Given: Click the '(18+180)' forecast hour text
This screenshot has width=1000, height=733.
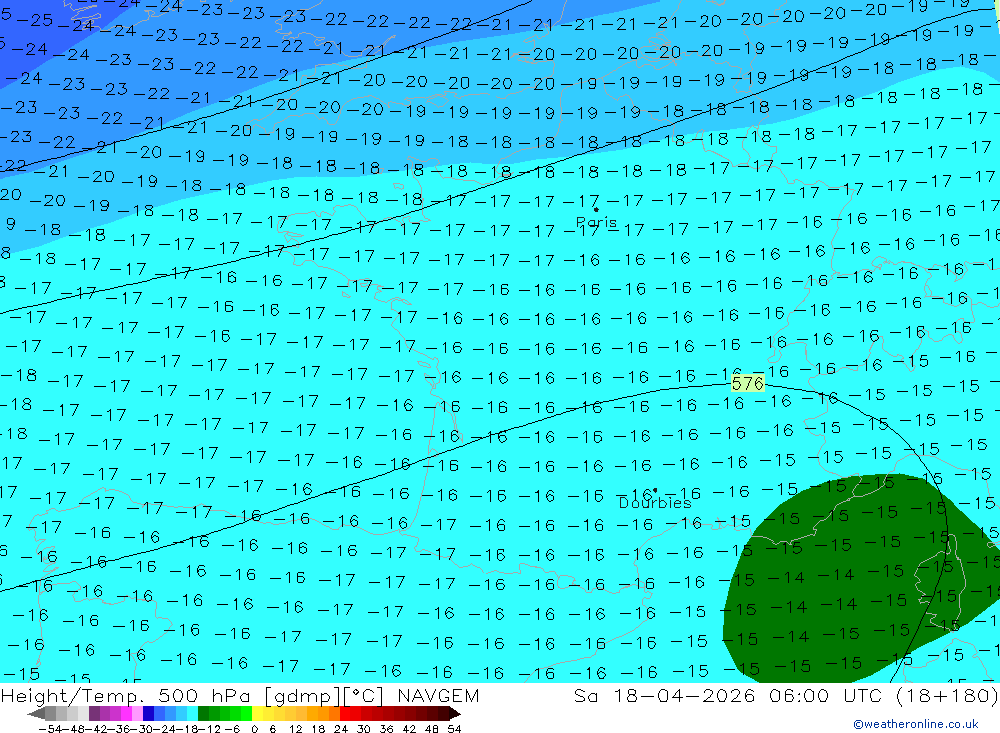Looking at the screenshot, I should (947, 695).
